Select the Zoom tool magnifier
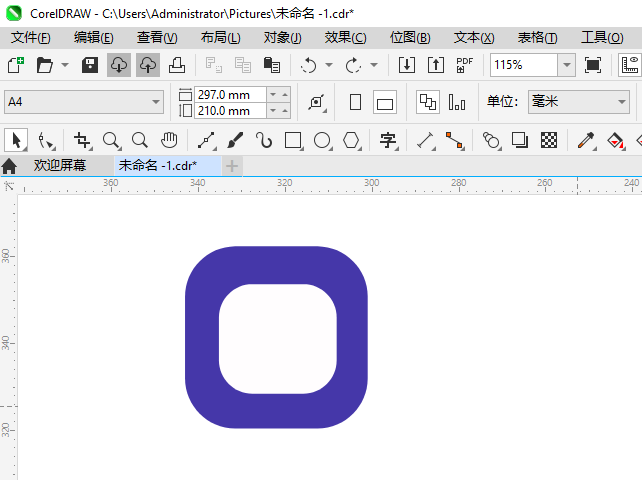The width and height of the screenshot is (642, 480). pyautogui.click(x=111, y=140)
